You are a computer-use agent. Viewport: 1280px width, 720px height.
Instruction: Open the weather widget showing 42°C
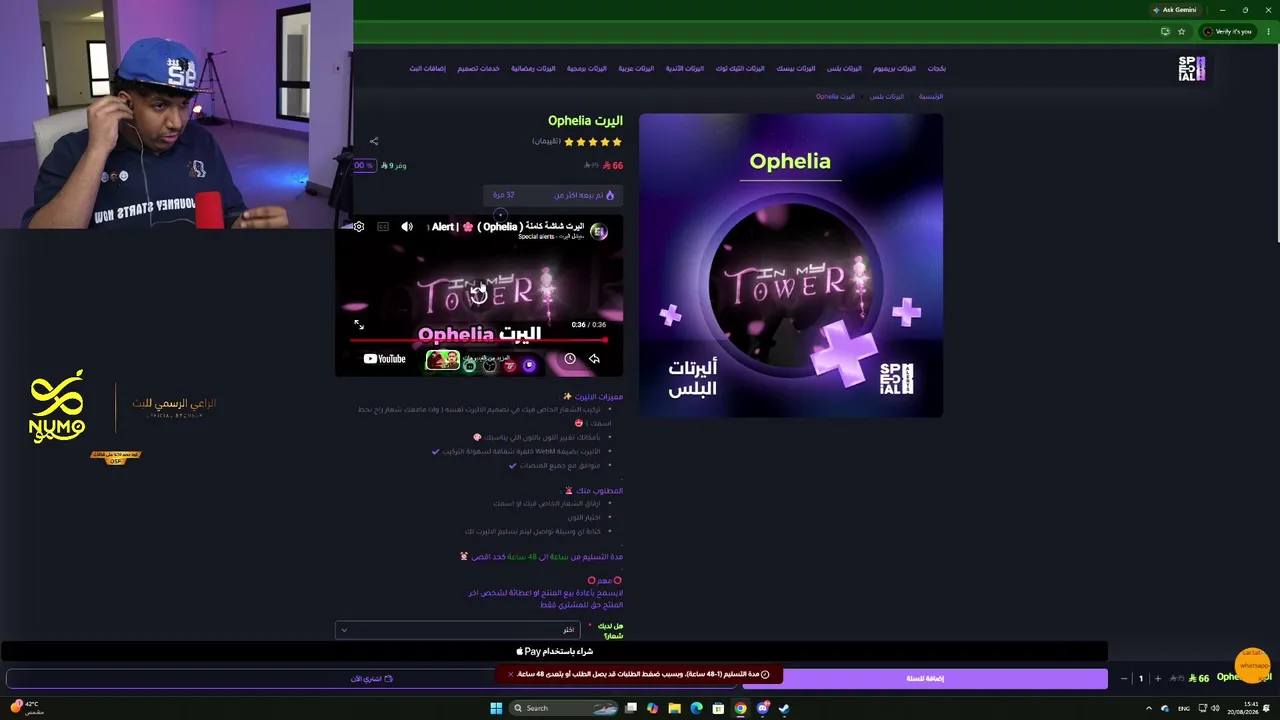click(x=26, y=708)
